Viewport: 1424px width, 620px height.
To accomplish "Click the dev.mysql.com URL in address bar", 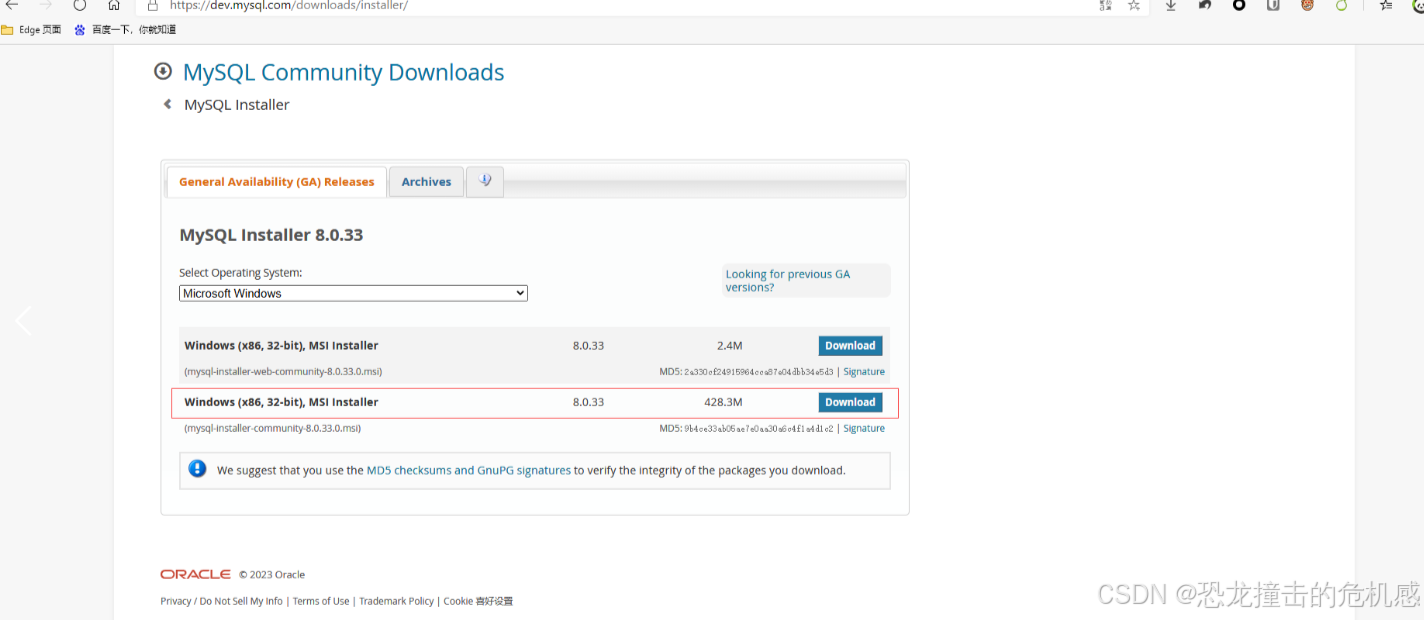I will 289,5.
